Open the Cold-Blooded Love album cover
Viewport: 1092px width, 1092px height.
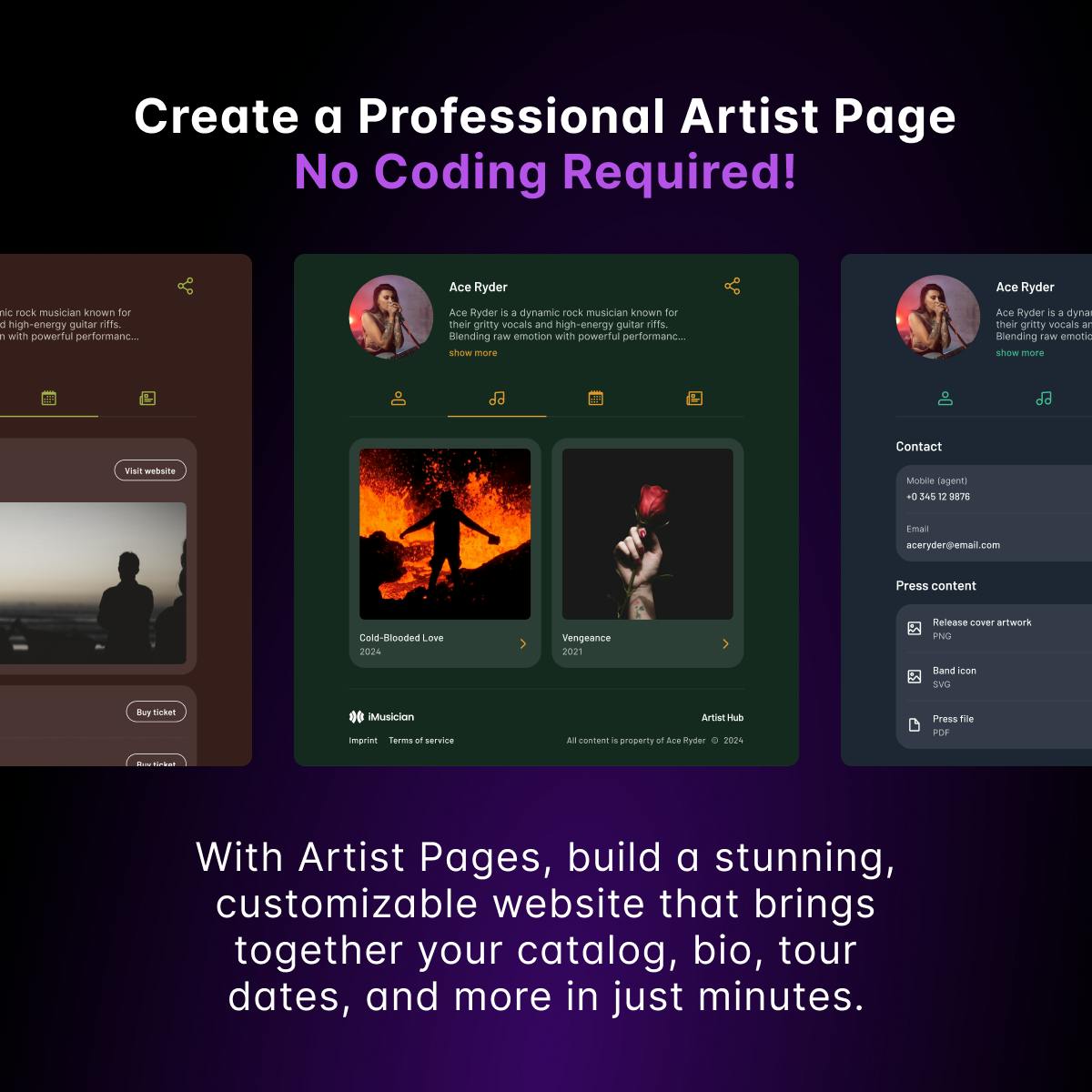(x=445, y=534)
